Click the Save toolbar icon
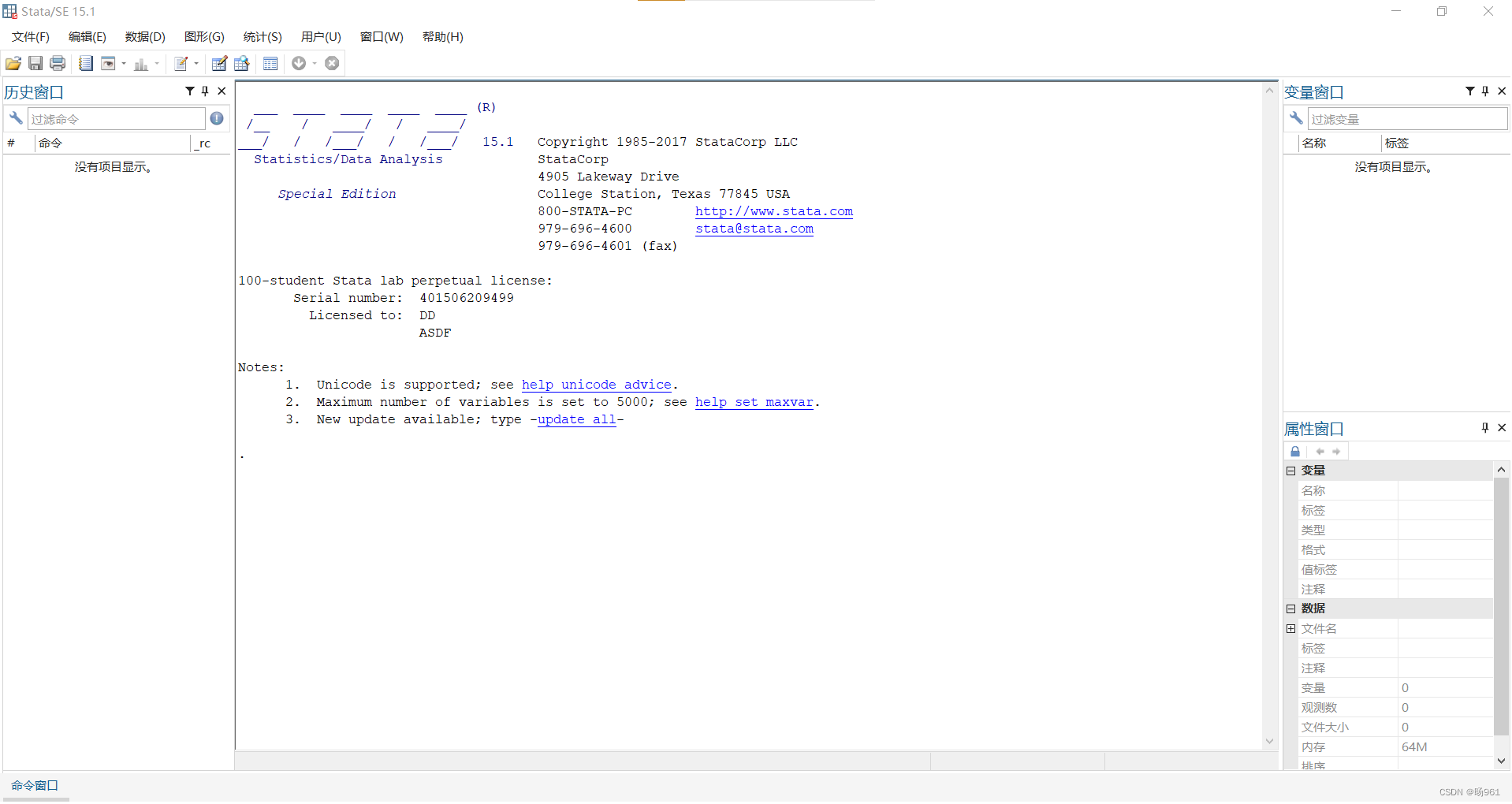This screenshot has width=1512, height=804. [35, 64]
